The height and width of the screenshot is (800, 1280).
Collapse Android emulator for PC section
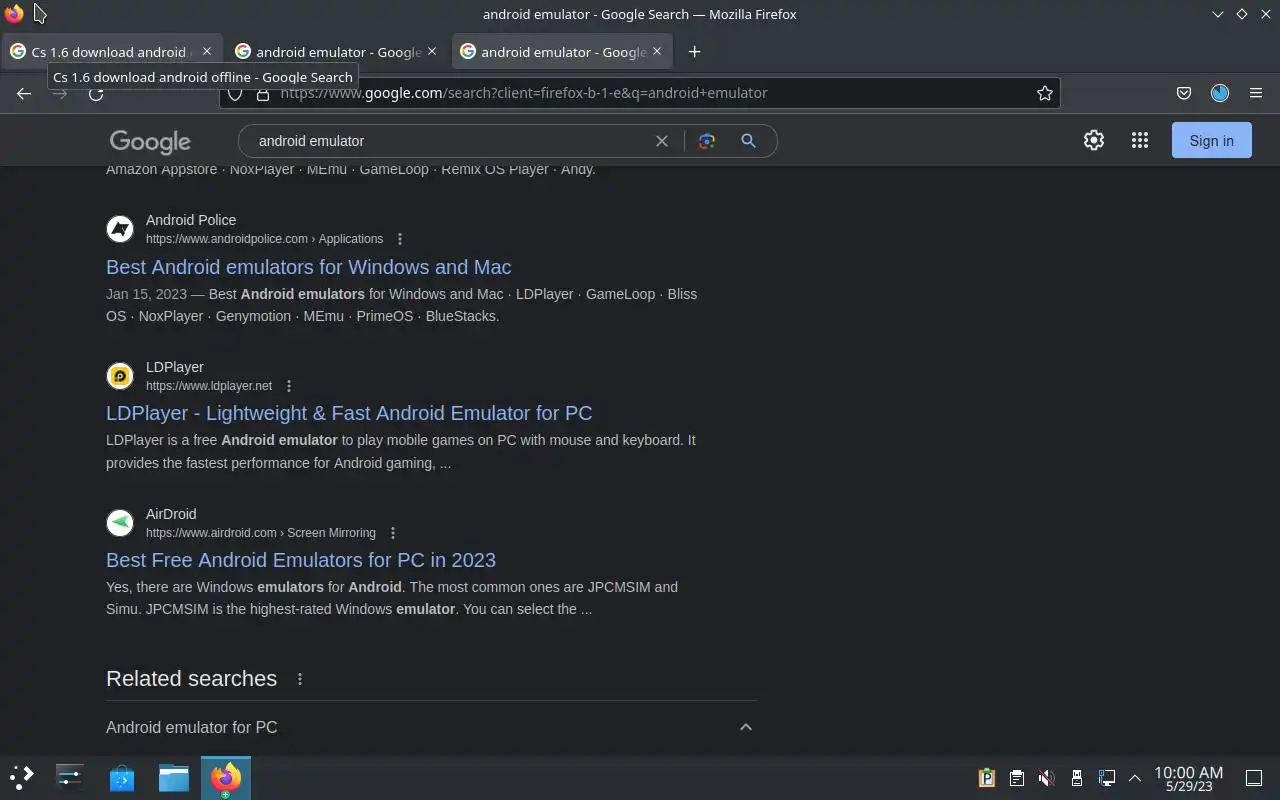click(745, 727)
